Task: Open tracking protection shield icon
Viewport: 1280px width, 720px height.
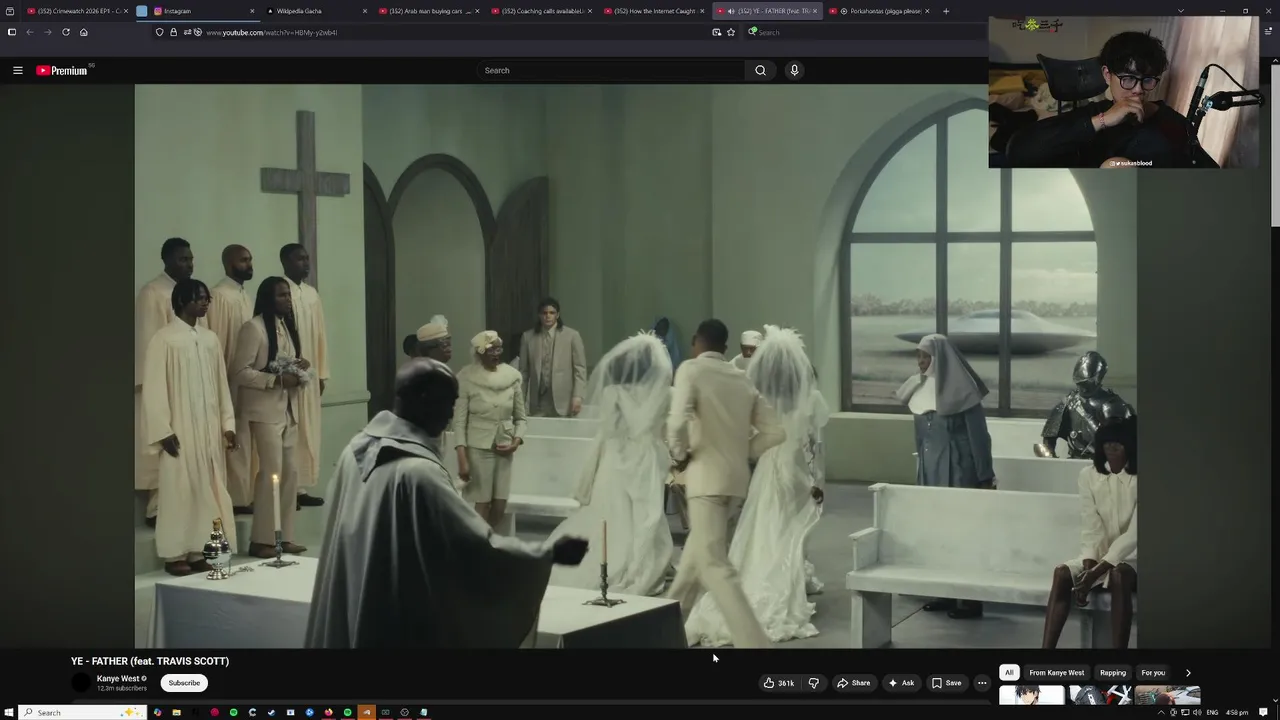Action: [x=160, y=32]
